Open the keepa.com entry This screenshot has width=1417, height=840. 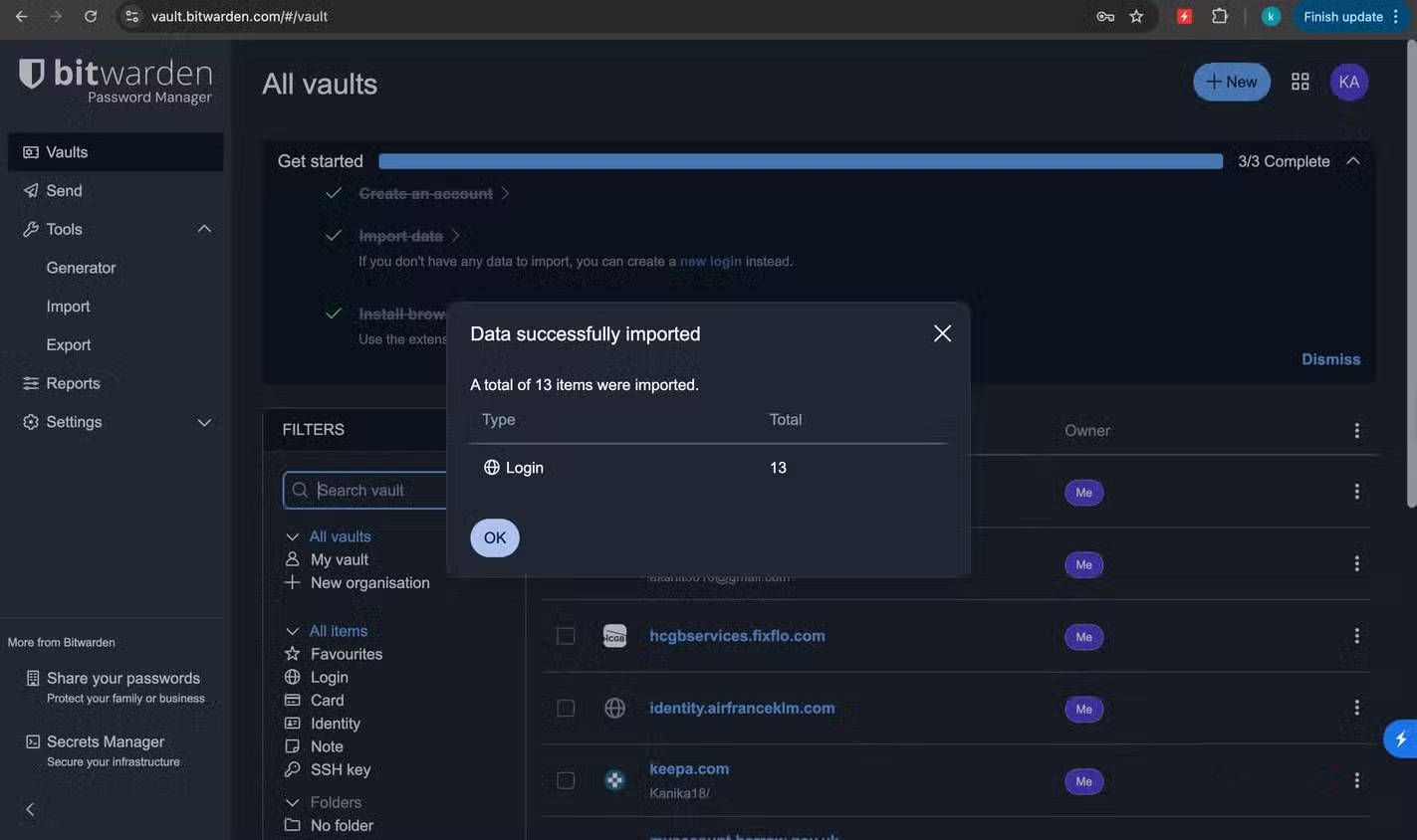[689, 768]
